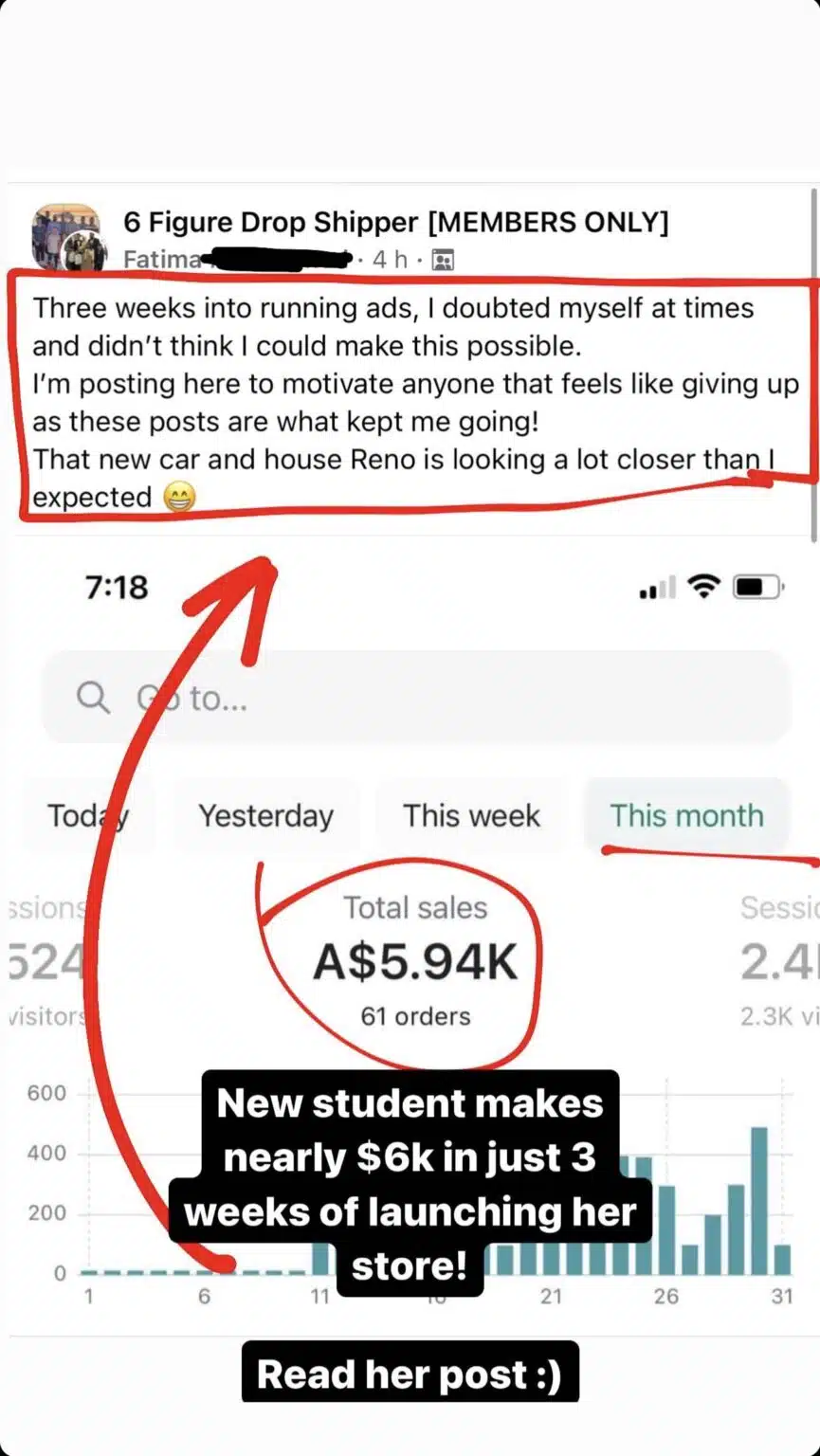Focus the "Go to..." search field

click(417, 699)
